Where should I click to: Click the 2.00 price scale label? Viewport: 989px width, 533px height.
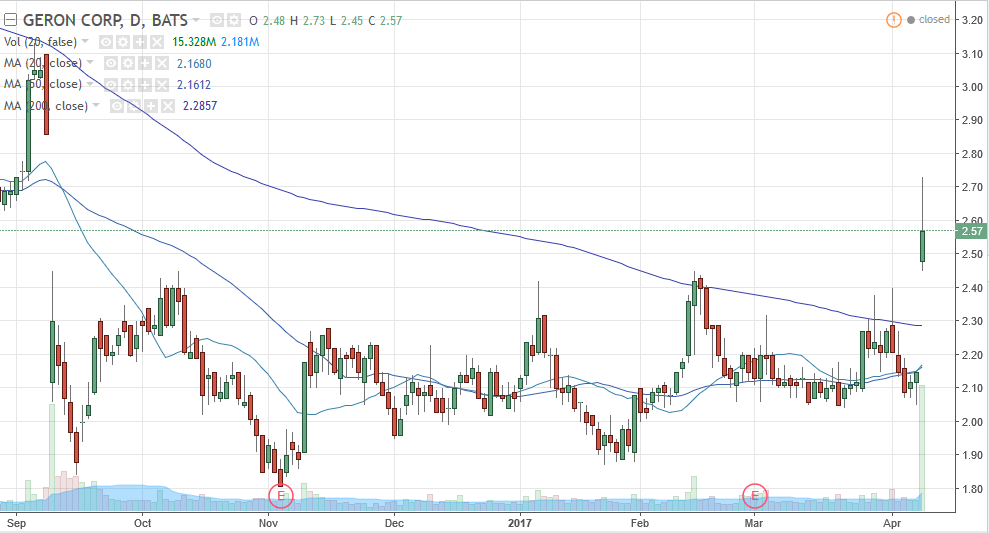point(972,421)
